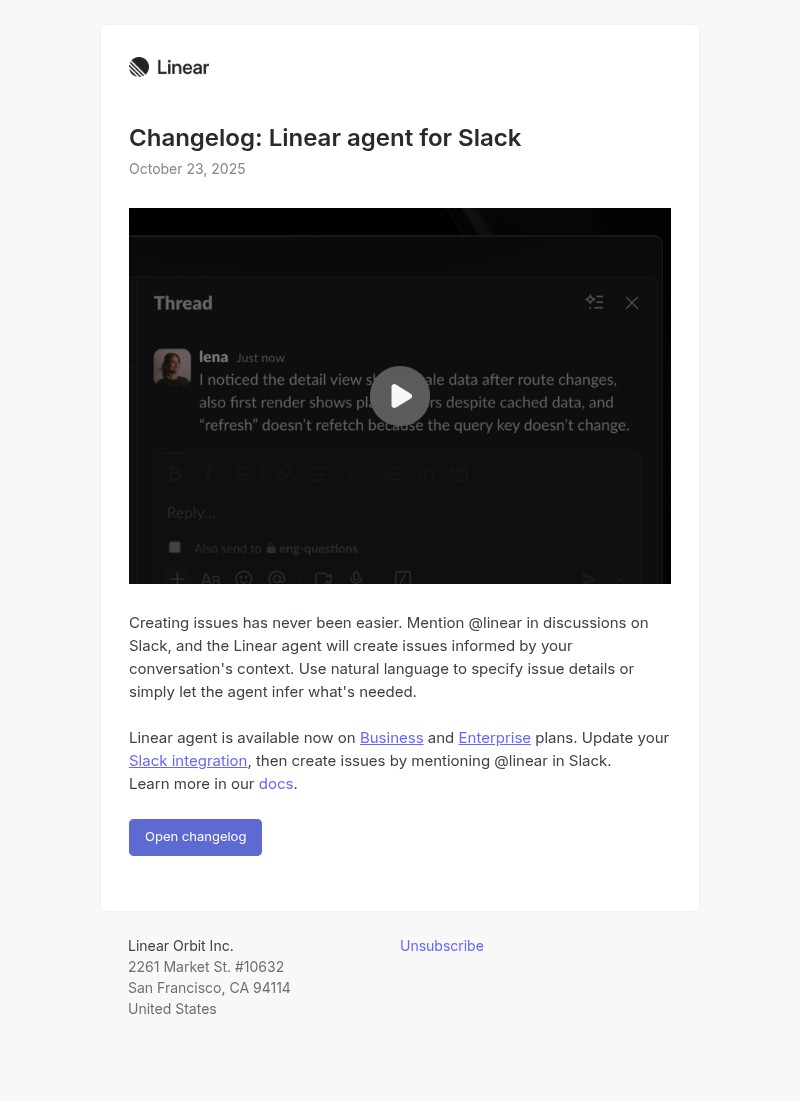Close the Thread panel with the X

(x=632, y=302)
